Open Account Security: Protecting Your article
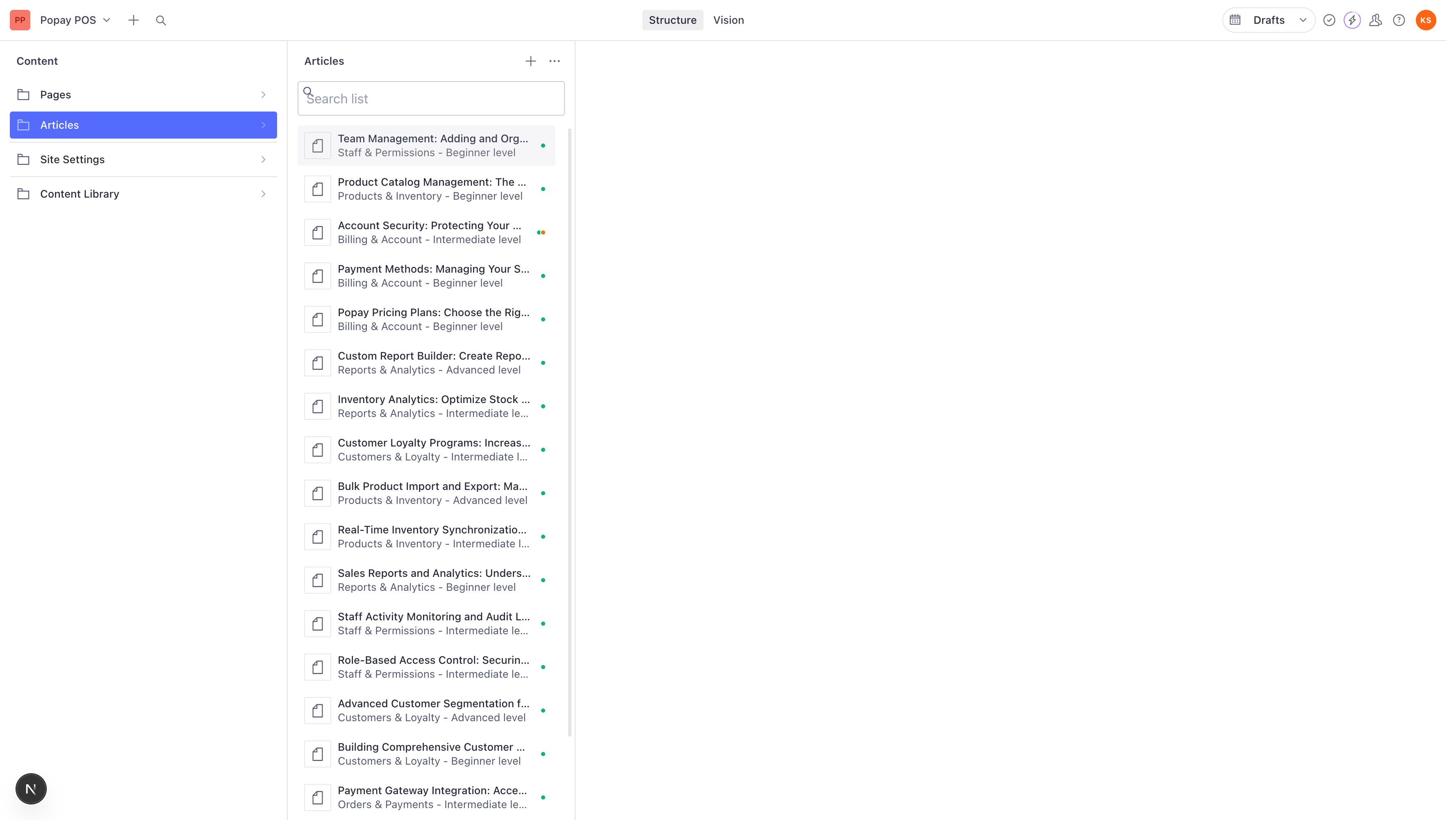1456x820 pixels. coord(426,232)
